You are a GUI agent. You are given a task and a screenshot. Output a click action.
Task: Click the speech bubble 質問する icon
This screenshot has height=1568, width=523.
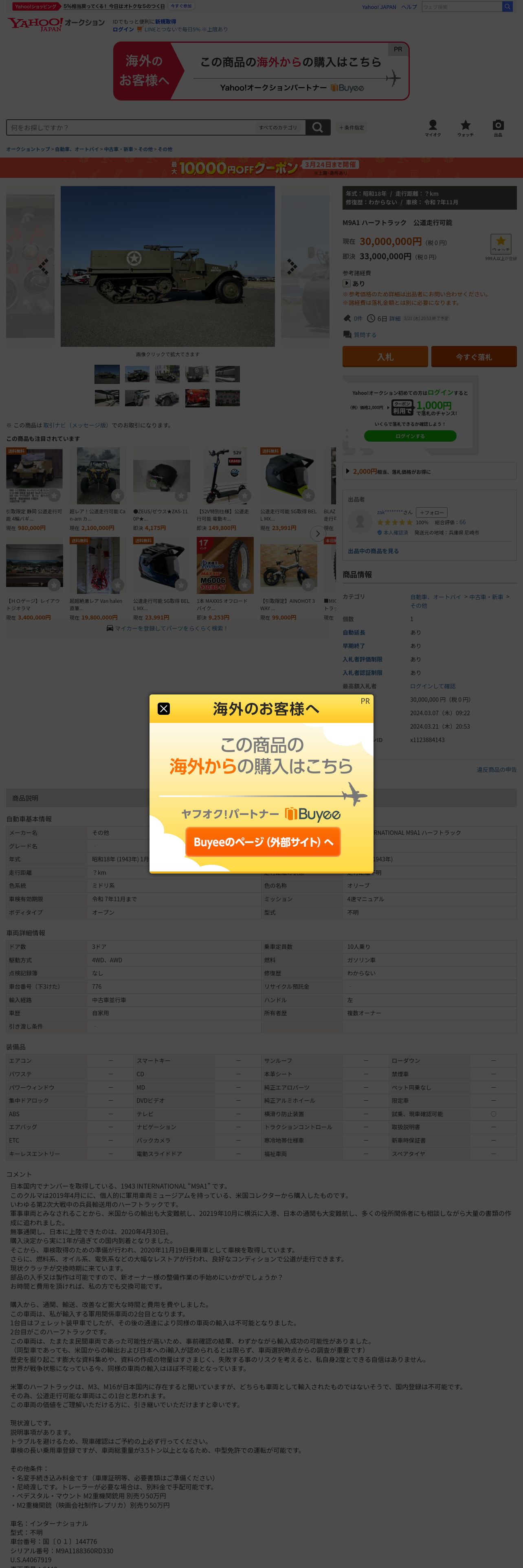pyautogui.click(x=347, y=335)
